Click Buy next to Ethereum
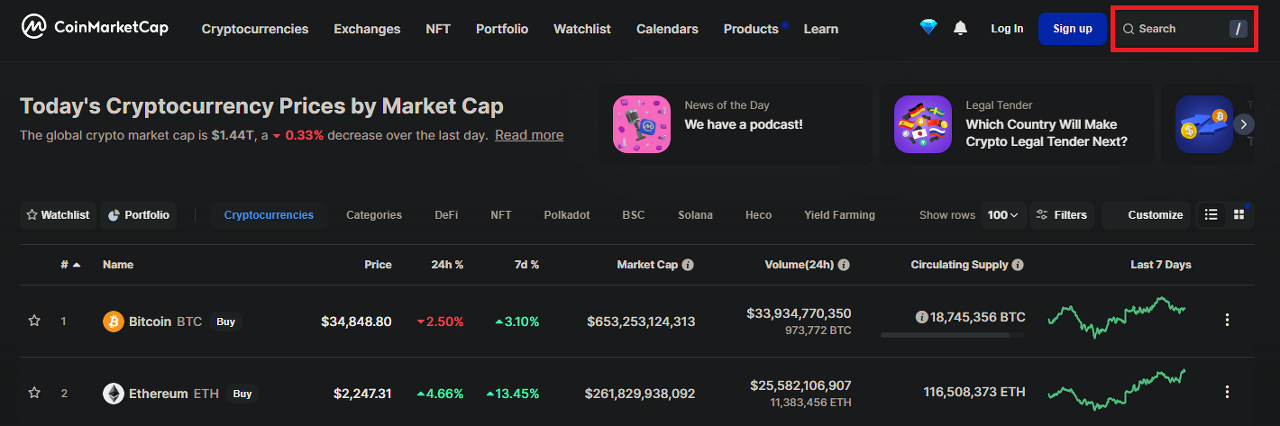This screenshot has height=426, width=1280. (x=242, y=393)
